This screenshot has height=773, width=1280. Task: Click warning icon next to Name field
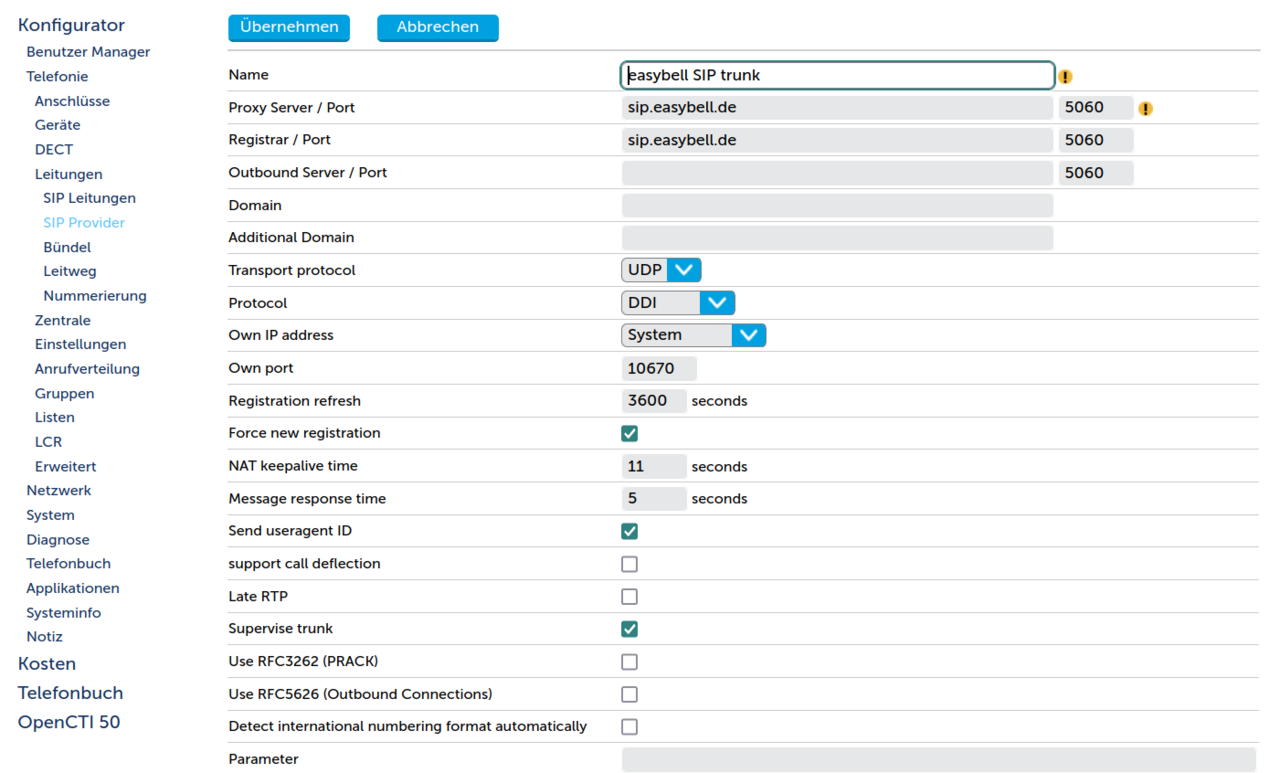1065,77
